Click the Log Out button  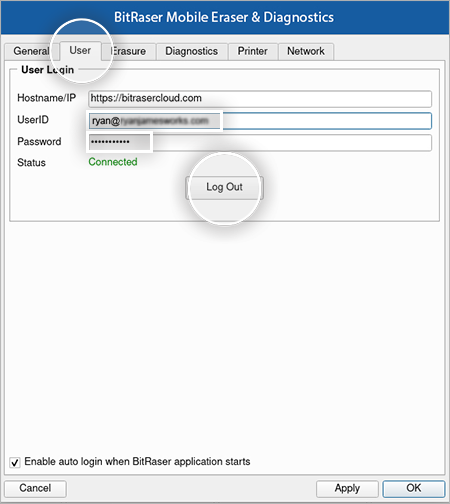tap(224, 187)
